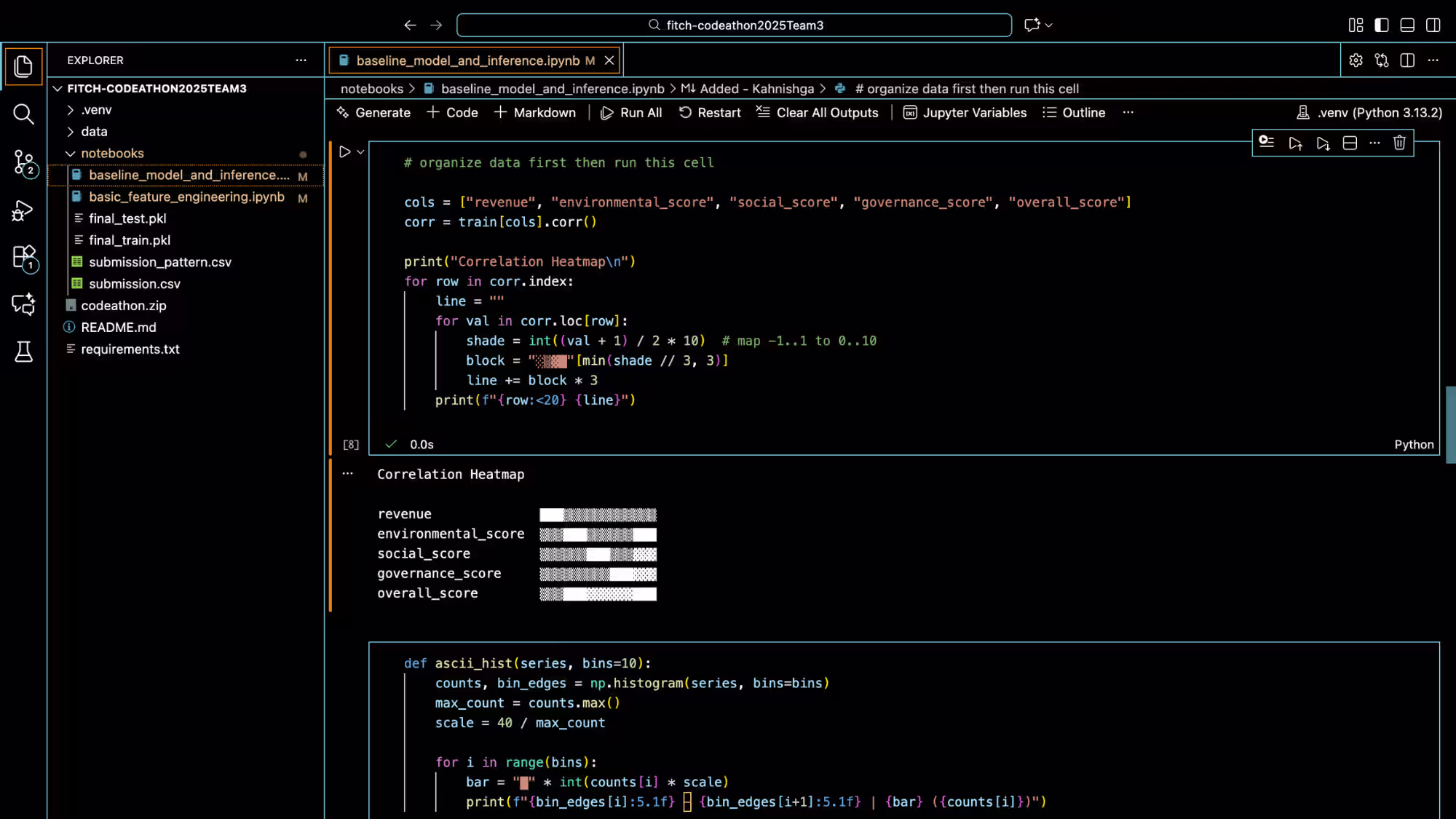Click Clear All Outputs button

coord(817,113)
